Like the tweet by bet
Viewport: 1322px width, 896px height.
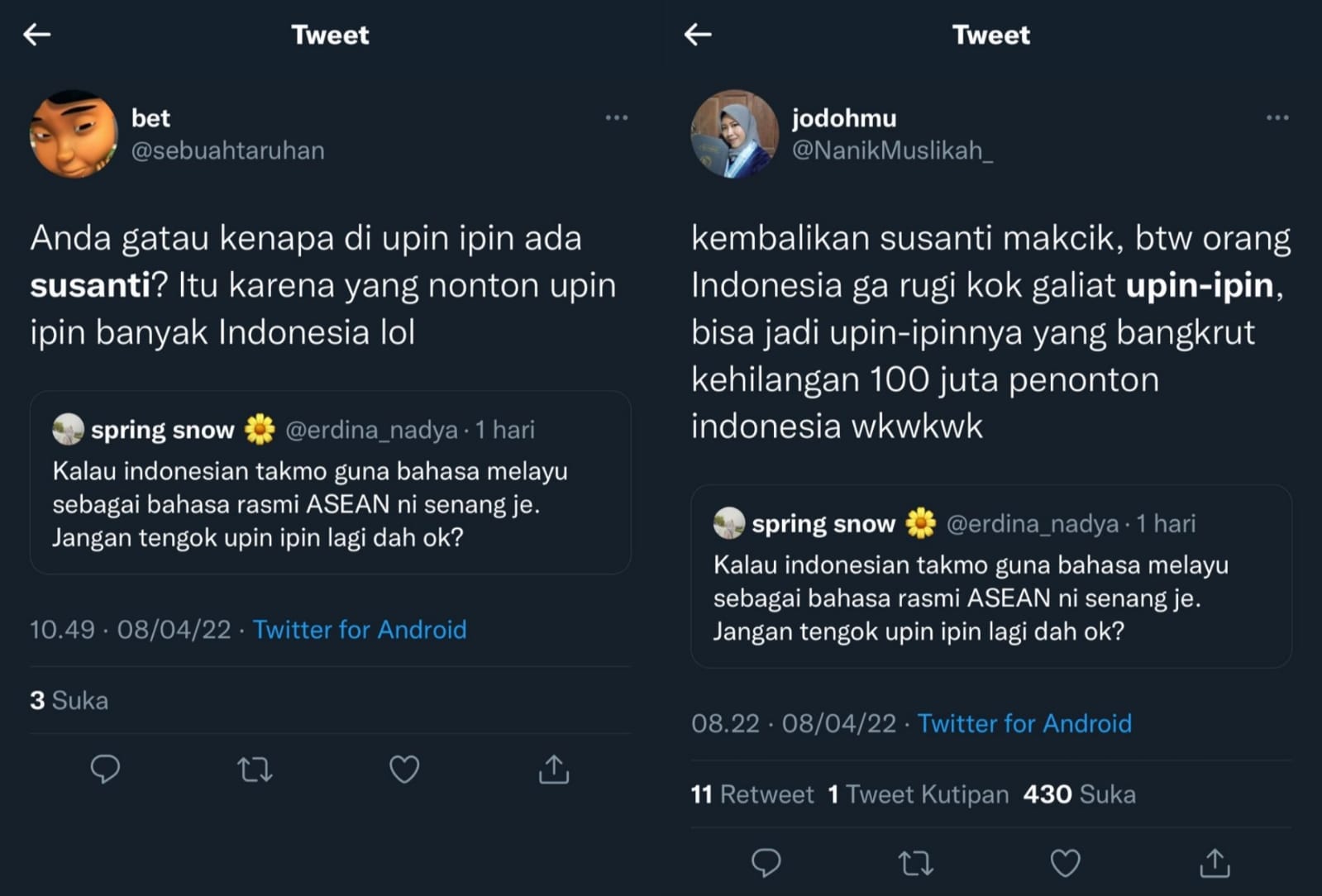click(x=404, y=770)
